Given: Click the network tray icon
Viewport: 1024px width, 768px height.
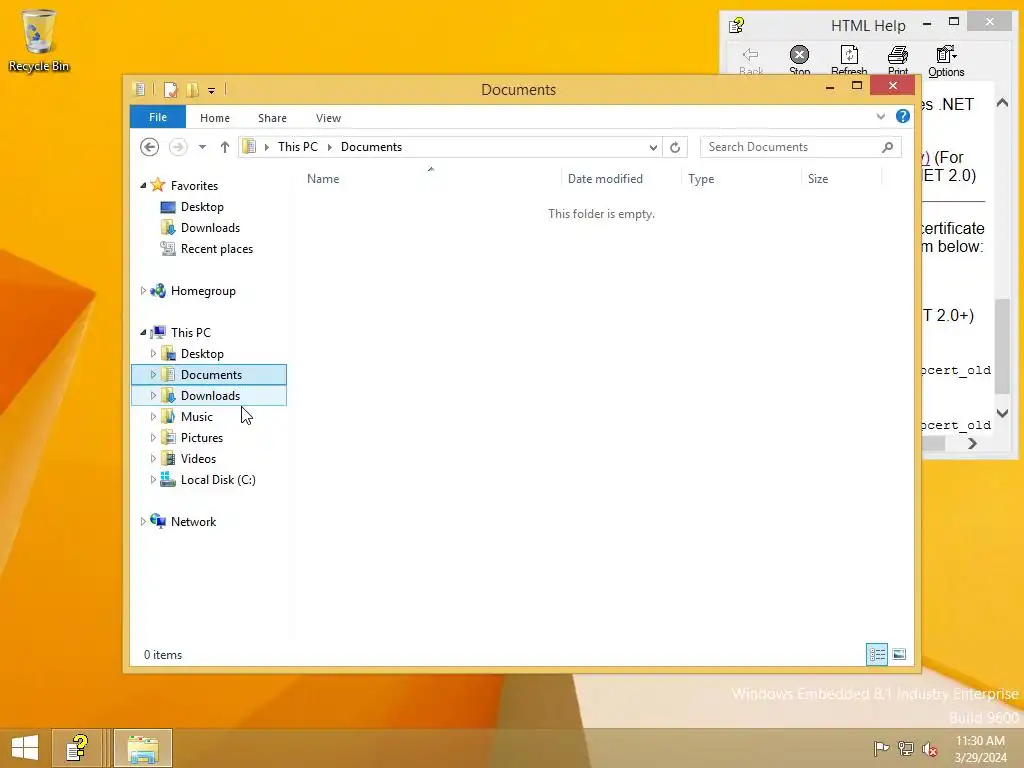Looking at the screenshot, I should [x=905, y=748].
